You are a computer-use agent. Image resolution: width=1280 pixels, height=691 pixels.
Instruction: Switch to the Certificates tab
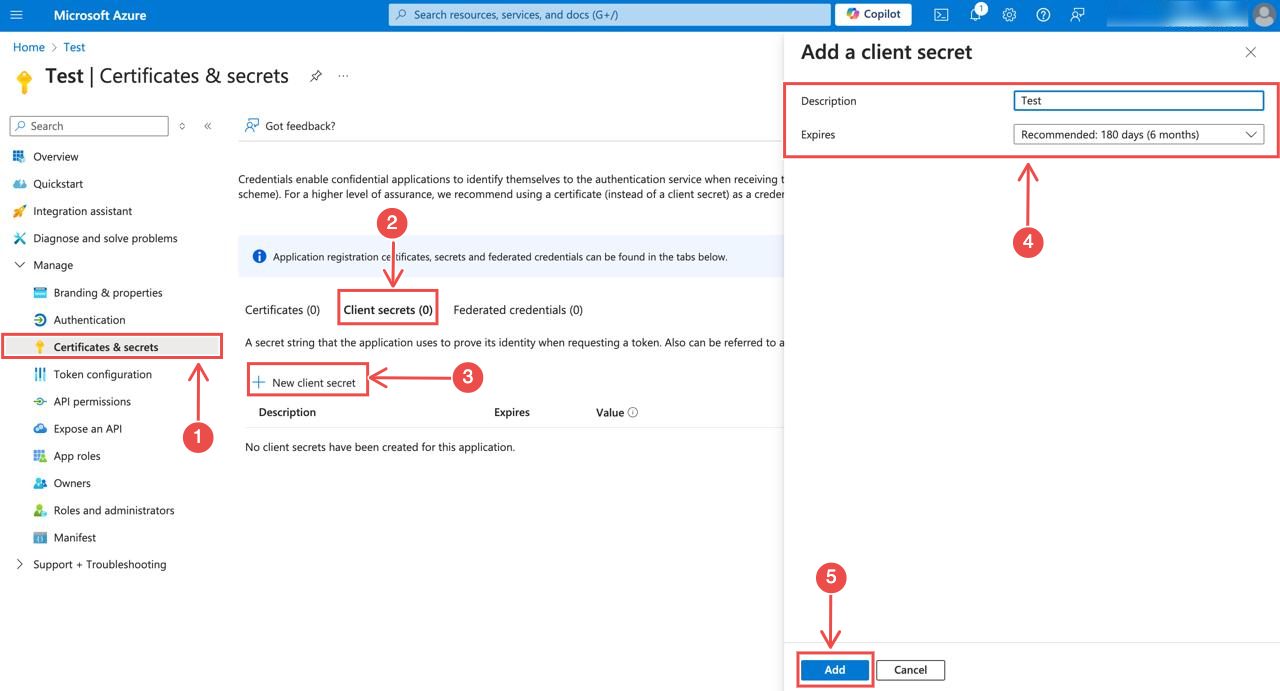tap(282, 309)
